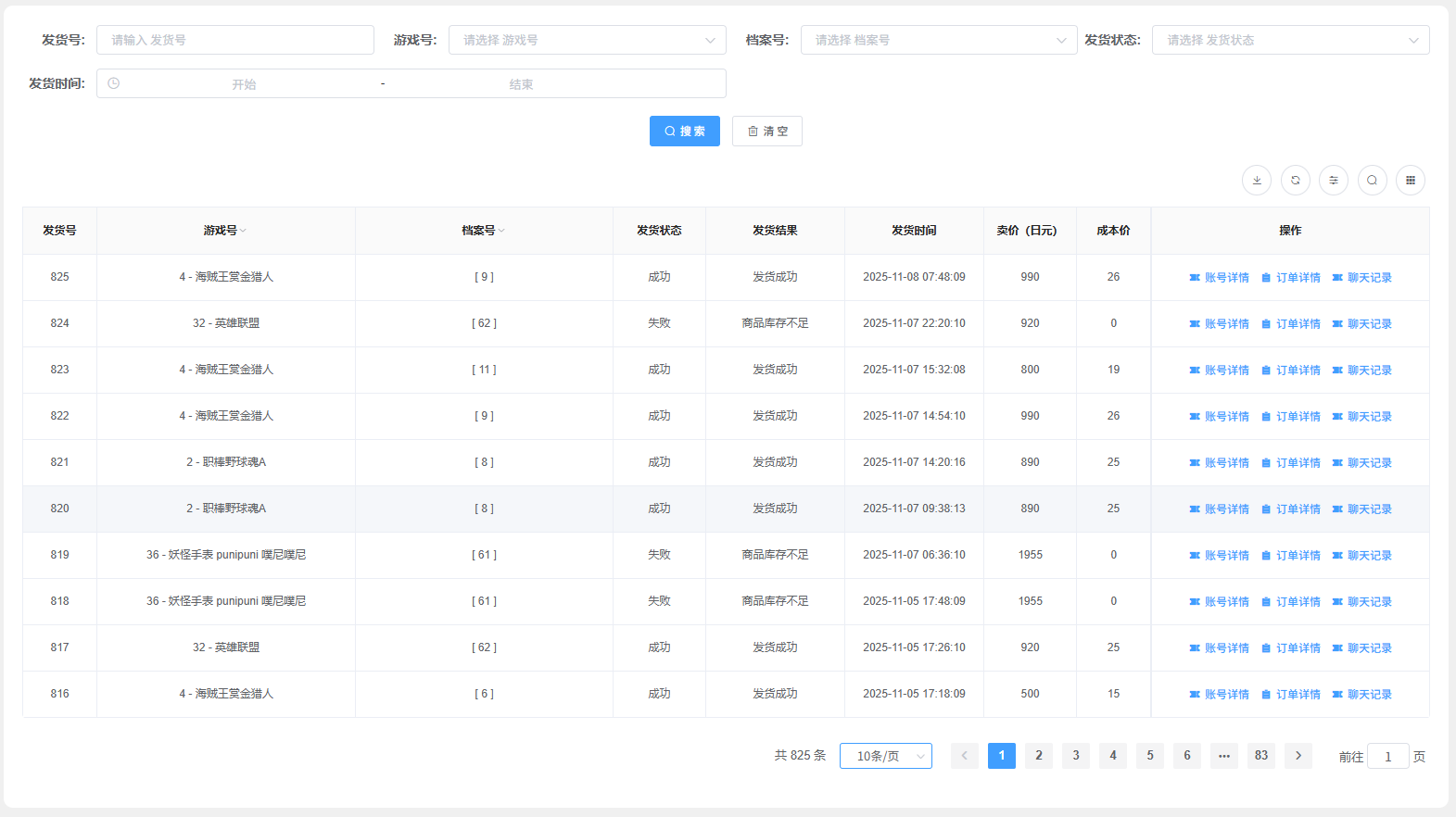Expand the 档案号 filter dropdown
The image size is (1456, 817).
click(x=938, y=40)
